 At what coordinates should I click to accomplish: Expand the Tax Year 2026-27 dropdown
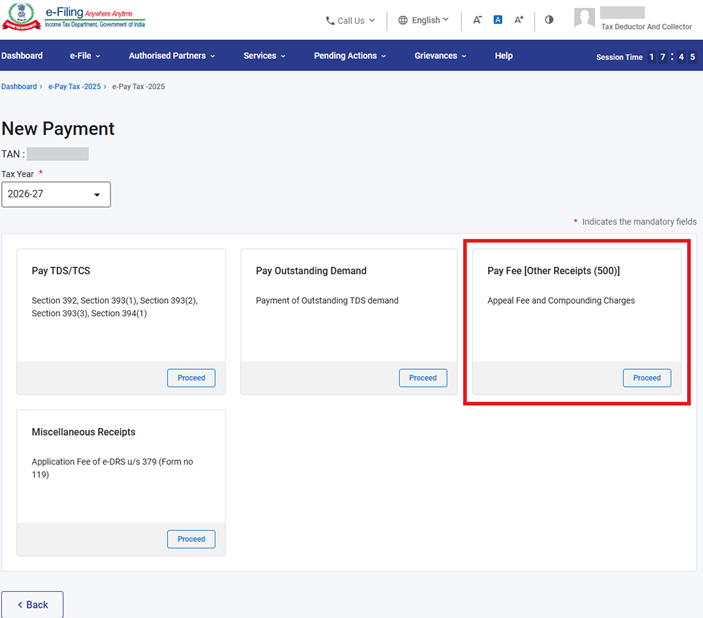click(56, 195)
